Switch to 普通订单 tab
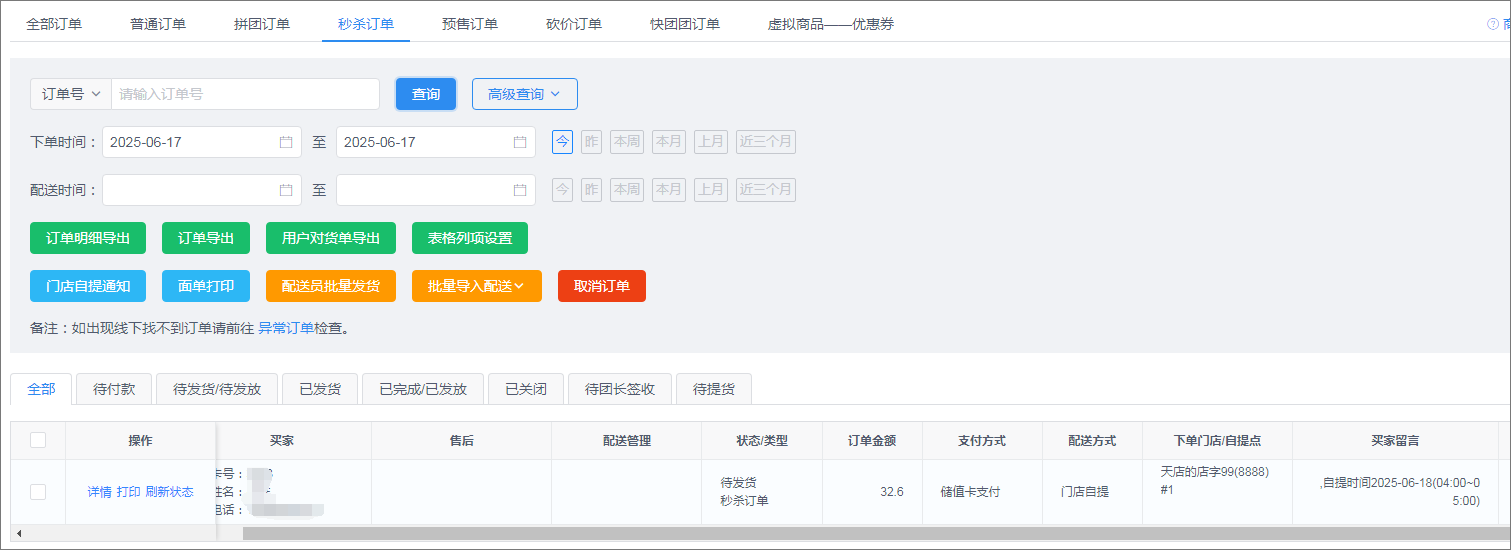1511x550 pixels. (158, 24)
